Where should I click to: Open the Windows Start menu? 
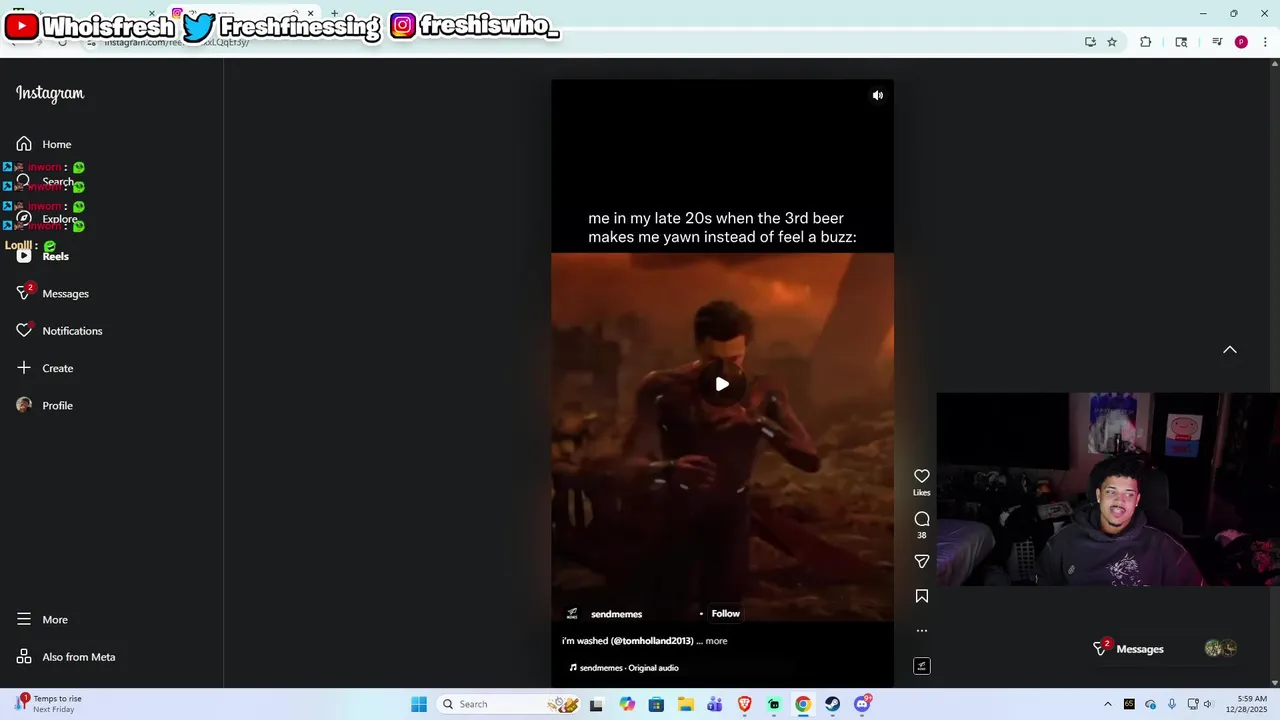click(419, 704)
